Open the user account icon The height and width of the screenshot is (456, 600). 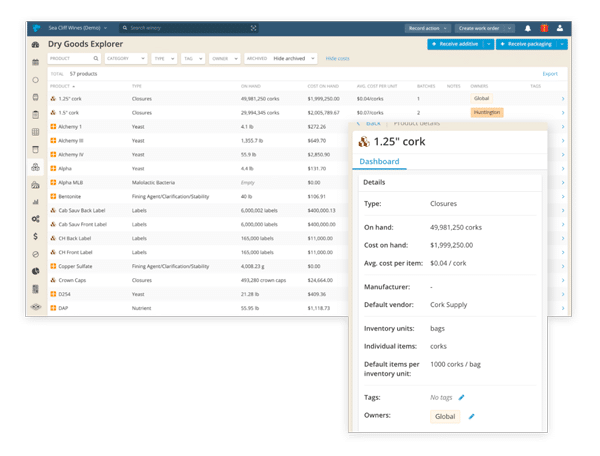coord(559,28)
